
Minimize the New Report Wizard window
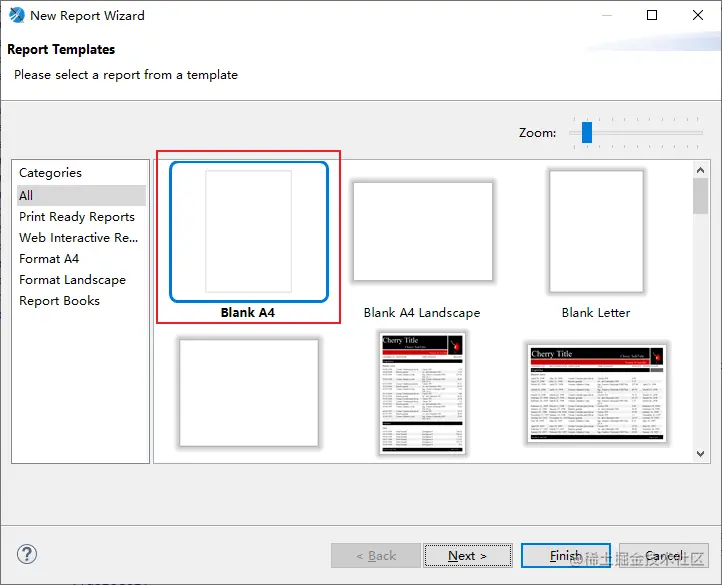(607, 15)
